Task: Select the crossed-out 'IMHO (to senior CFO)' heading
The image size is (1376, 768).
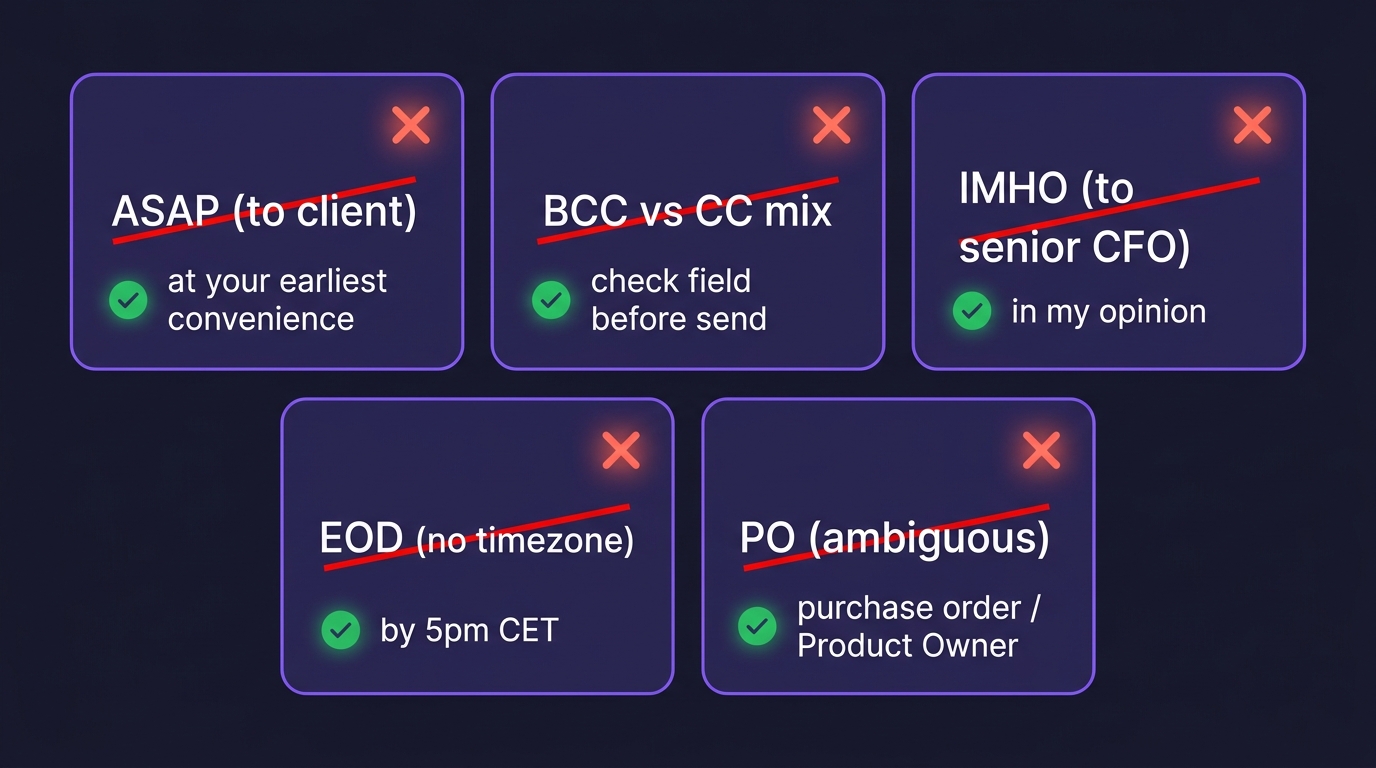Action: tap(1075, 217)
